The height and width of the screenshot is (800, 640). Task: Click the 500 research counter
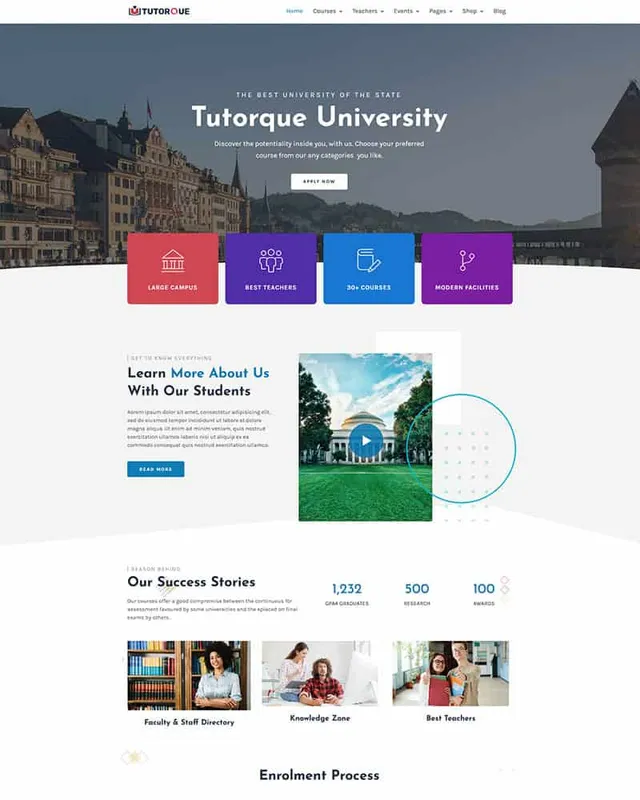coord(417,594)
